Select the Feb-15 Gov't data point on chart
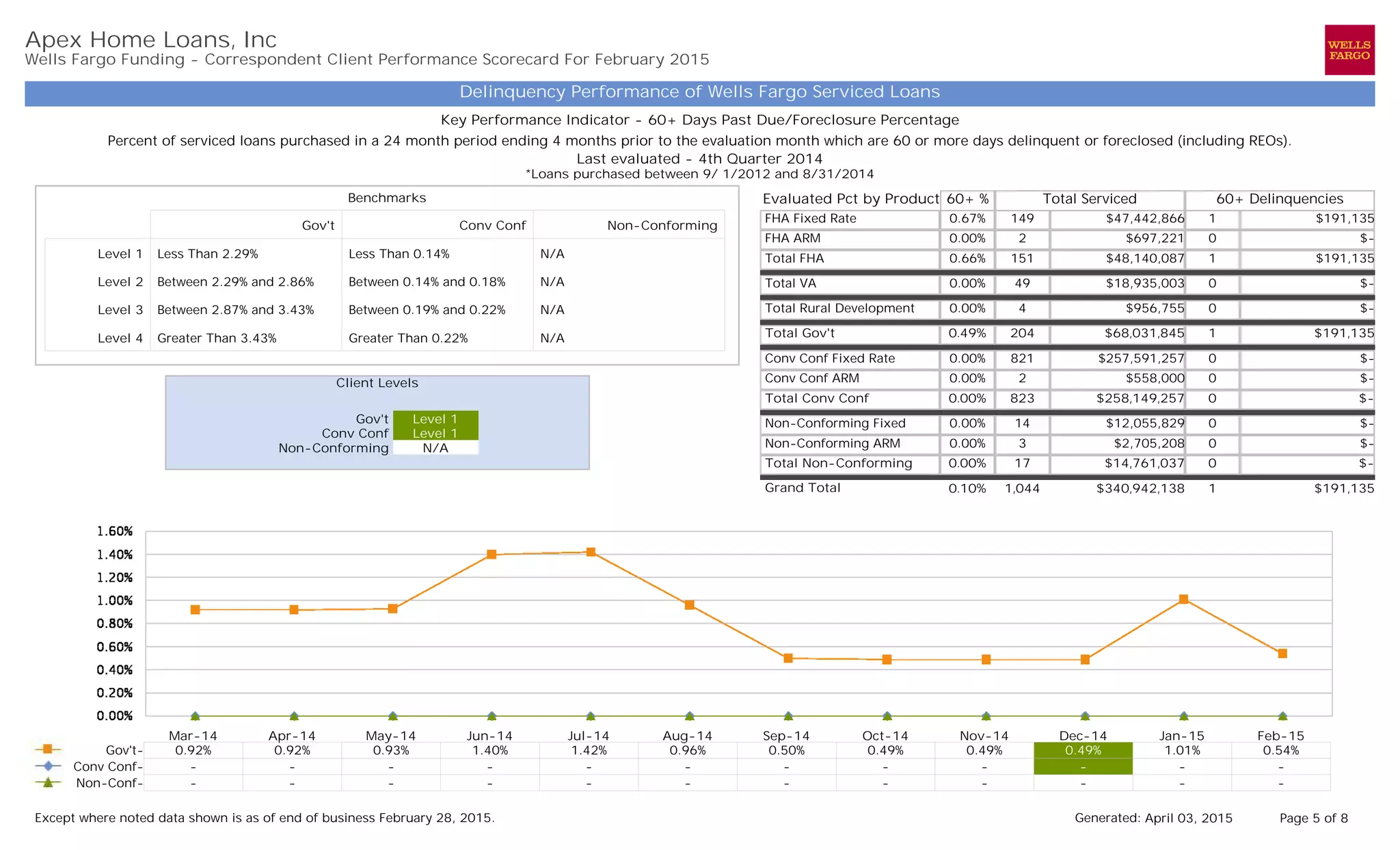Screen dimensions: 1400x850 [x=1282, y=654]
